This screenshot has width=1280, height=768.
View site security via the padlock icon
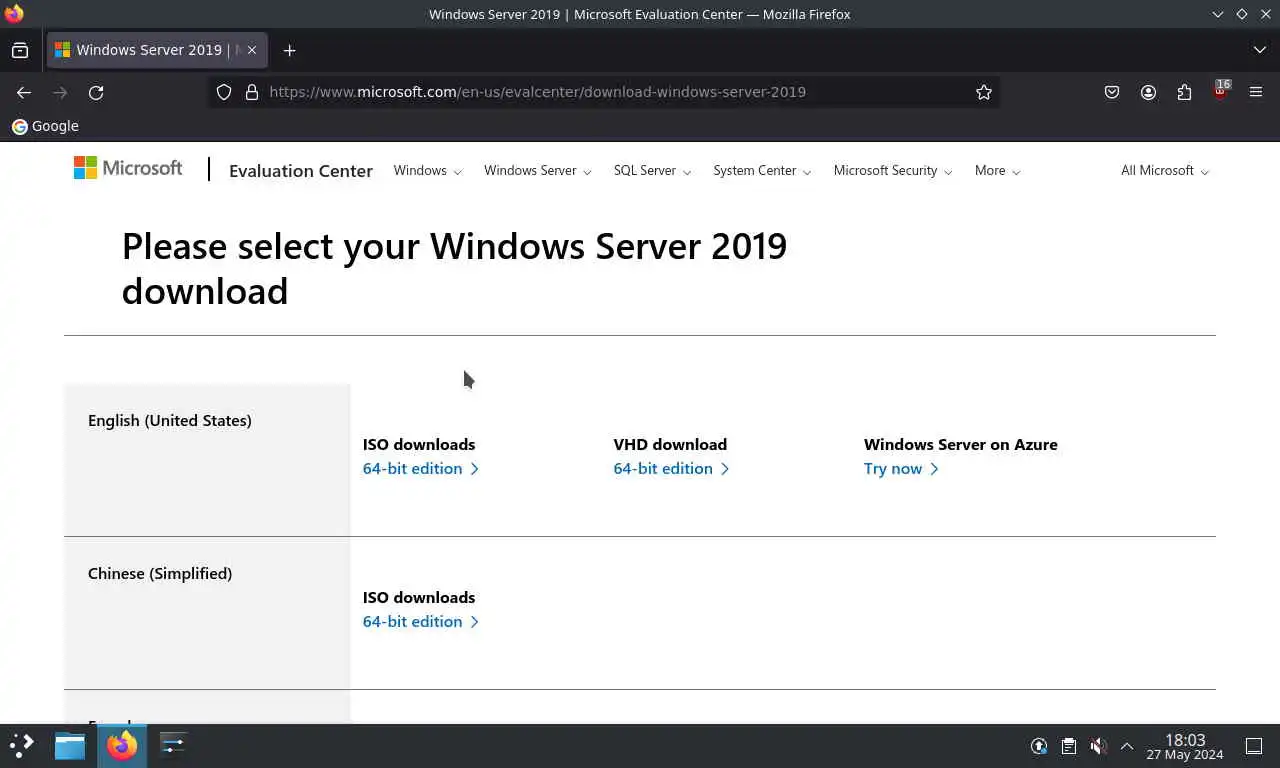click(252, 92)
